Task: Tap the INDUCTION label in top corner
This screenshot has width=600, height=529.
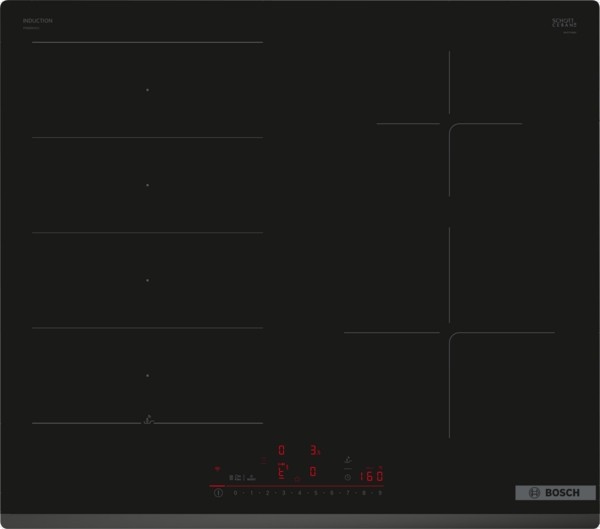Action: click(x=37, y=20)
